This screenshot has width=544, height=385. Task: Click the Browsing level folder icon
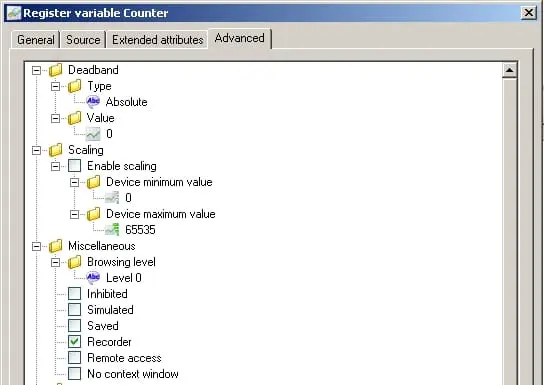coord(75,262)
